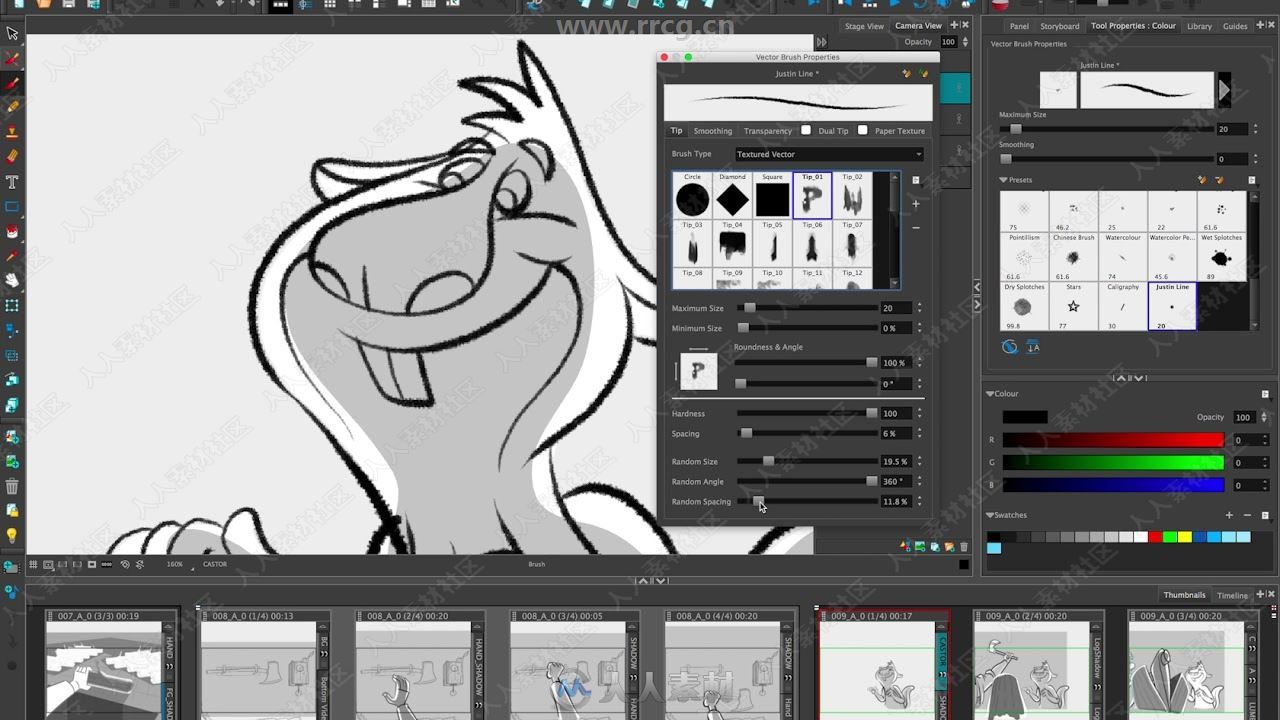This screenshot has height=720, width=1280.
Task: Adjust the Random Size slider
Action: (x=807, y=461)
